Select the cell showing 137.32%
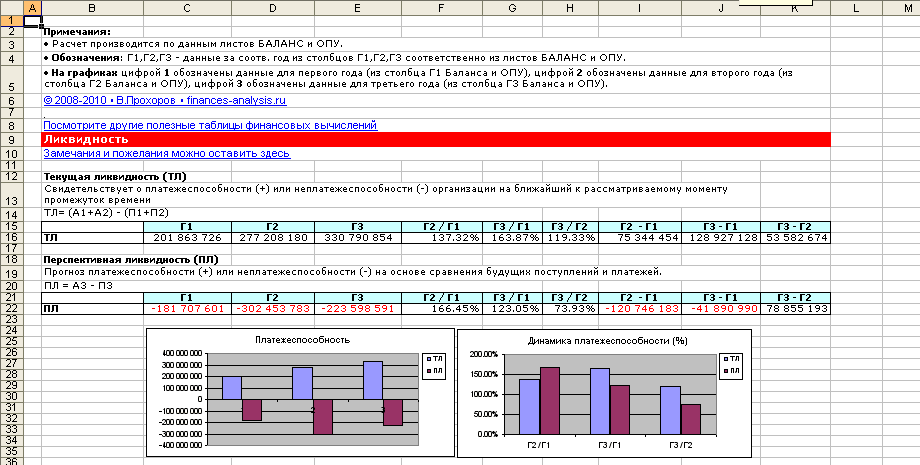This screenshot has width=920, height=465. (x=442, y=237)
